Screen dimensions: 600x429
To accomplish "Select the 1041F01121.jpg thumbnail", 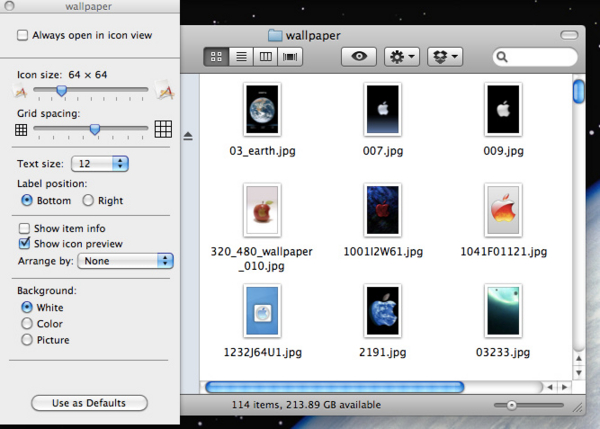I will (x=503, y=210).
